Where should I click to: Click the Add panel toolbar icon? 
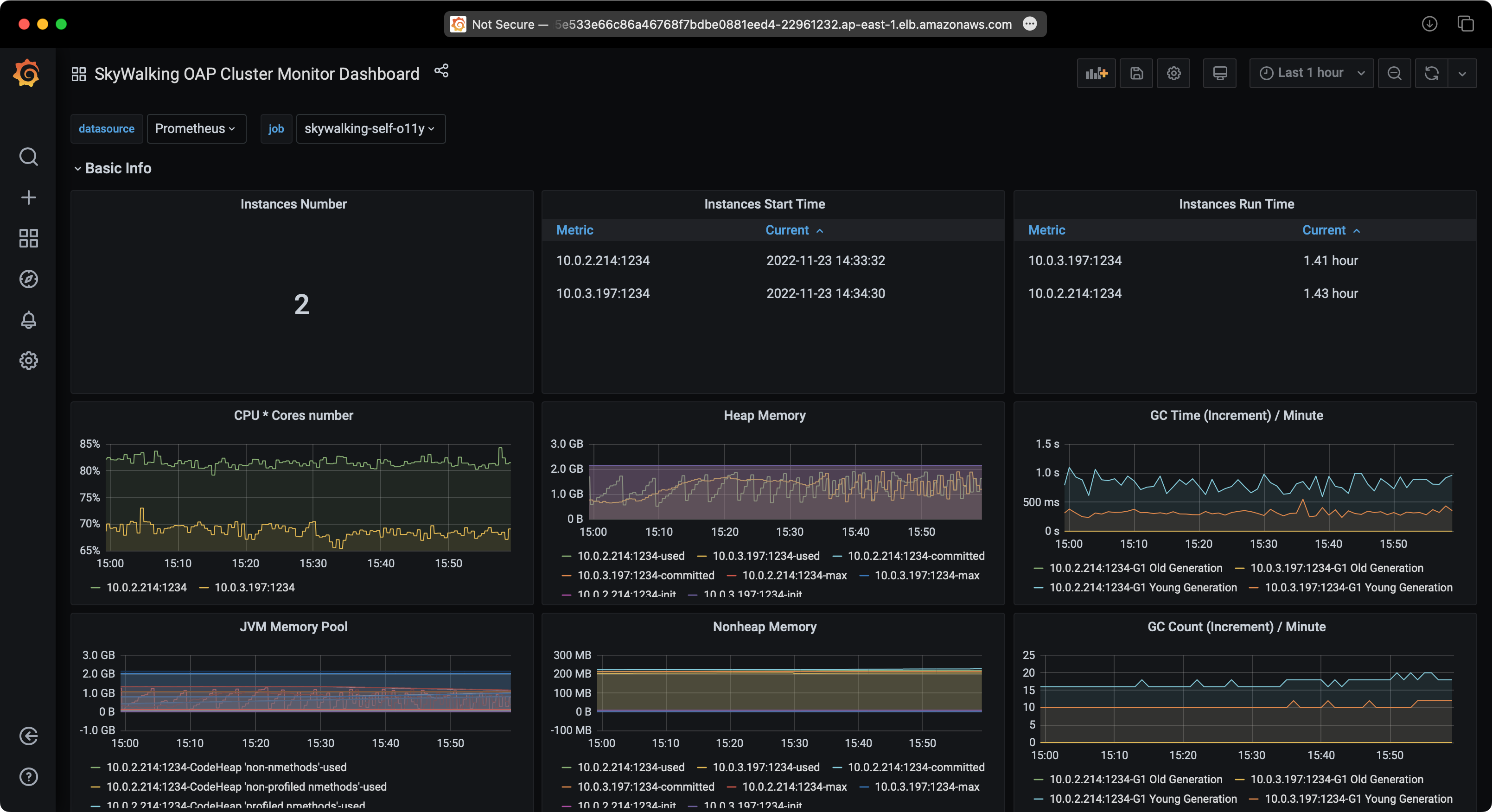(x=1096, y=74)
